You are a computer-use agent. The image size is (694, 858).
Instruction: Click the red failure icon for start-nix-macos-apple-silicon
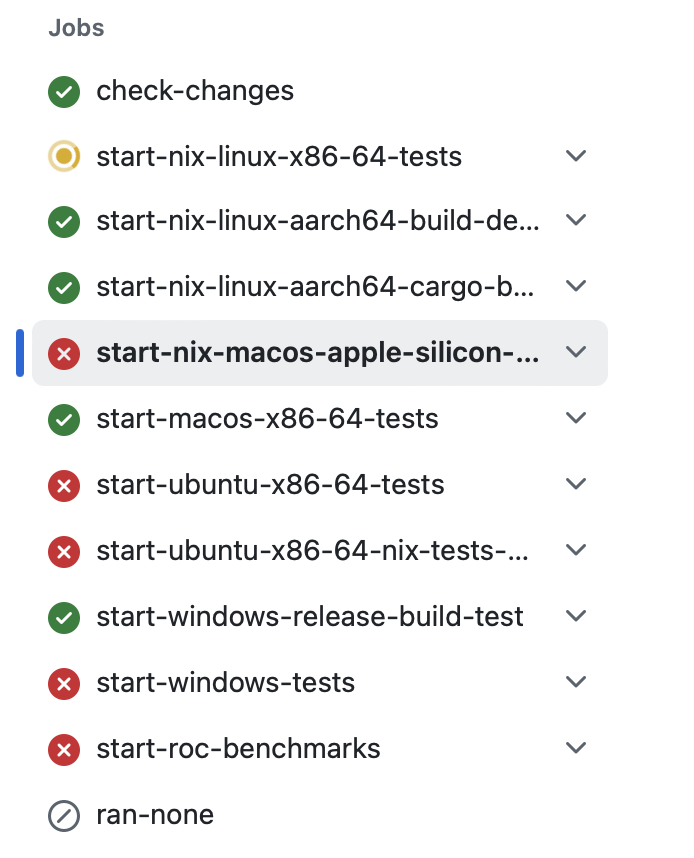[x=64, y=353]
